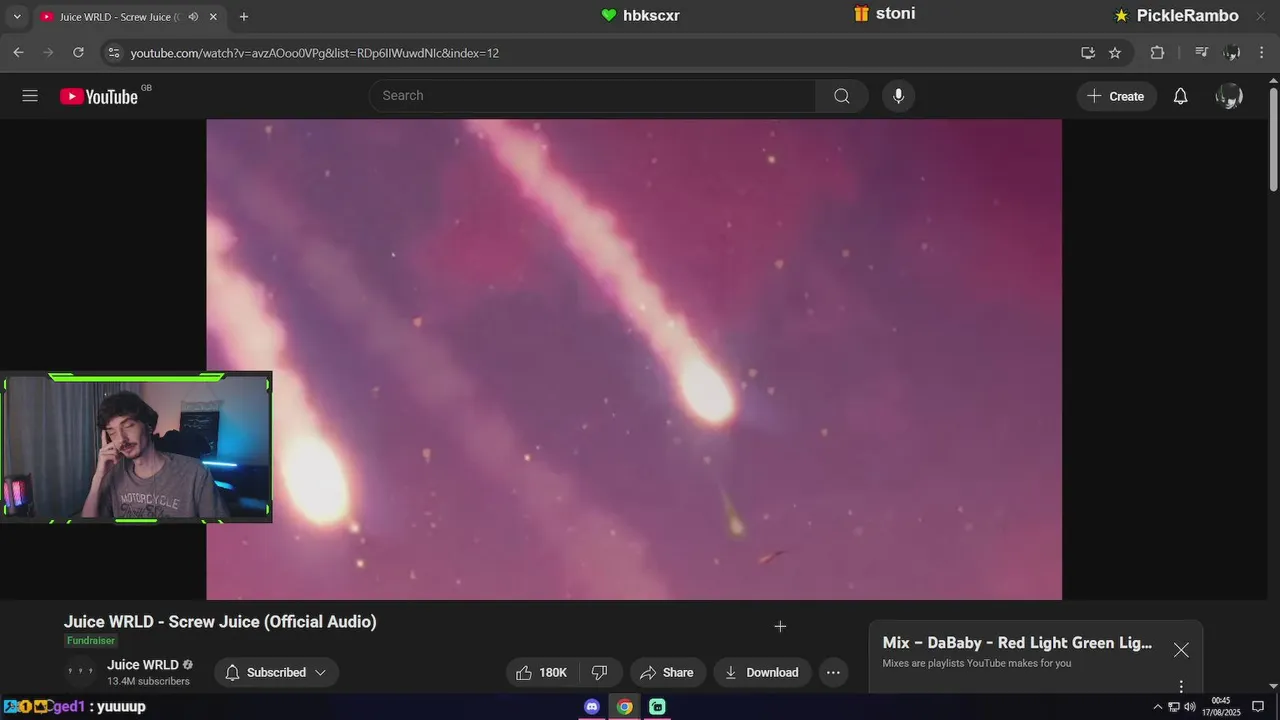
Task: Show hidden system tray icons
Action: 1158,707
